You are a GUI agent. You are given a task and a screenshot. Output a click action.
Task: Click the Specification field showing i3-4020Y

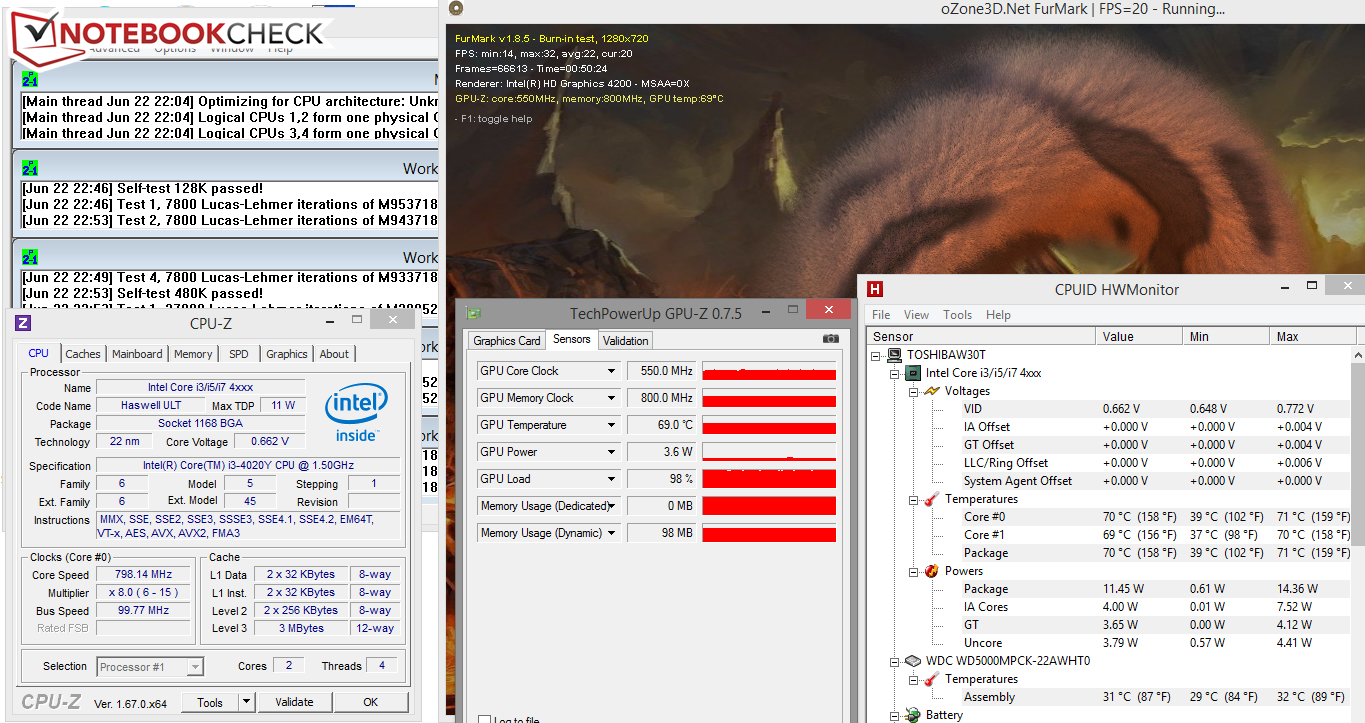248,466
